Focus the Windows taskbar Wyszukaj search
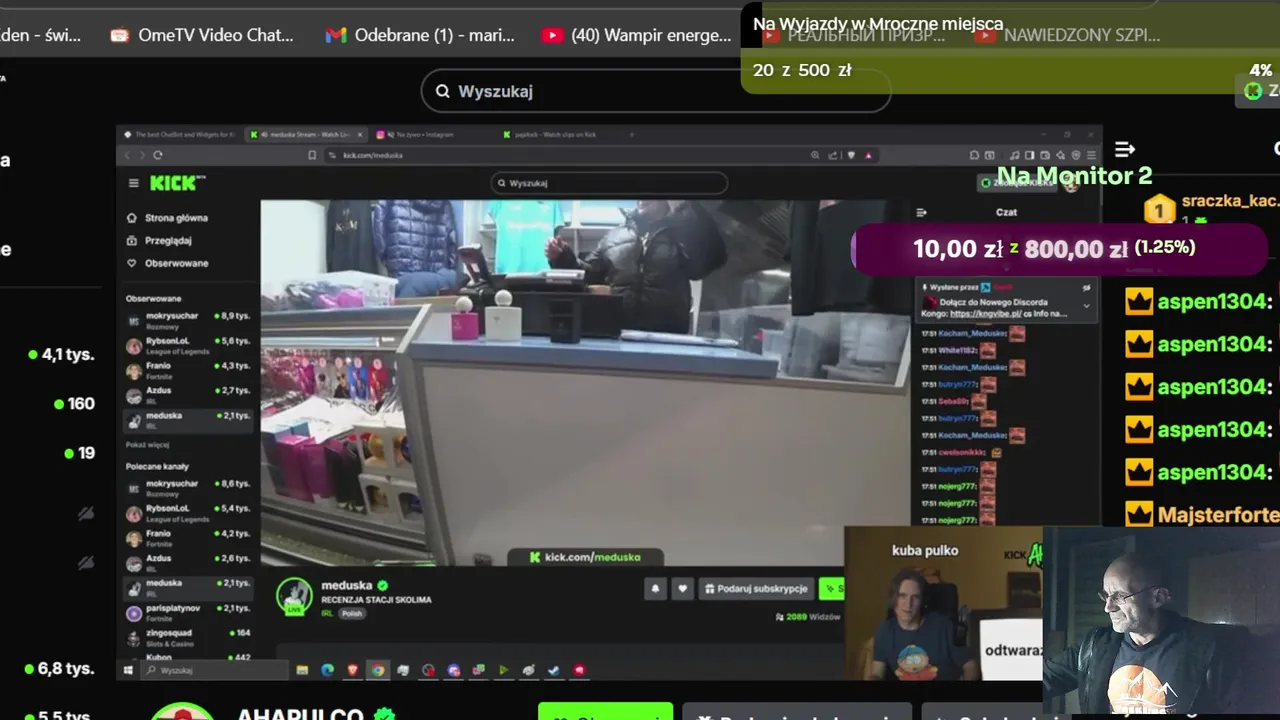The width and height of the screenshot is (1280, 720). 215,670
